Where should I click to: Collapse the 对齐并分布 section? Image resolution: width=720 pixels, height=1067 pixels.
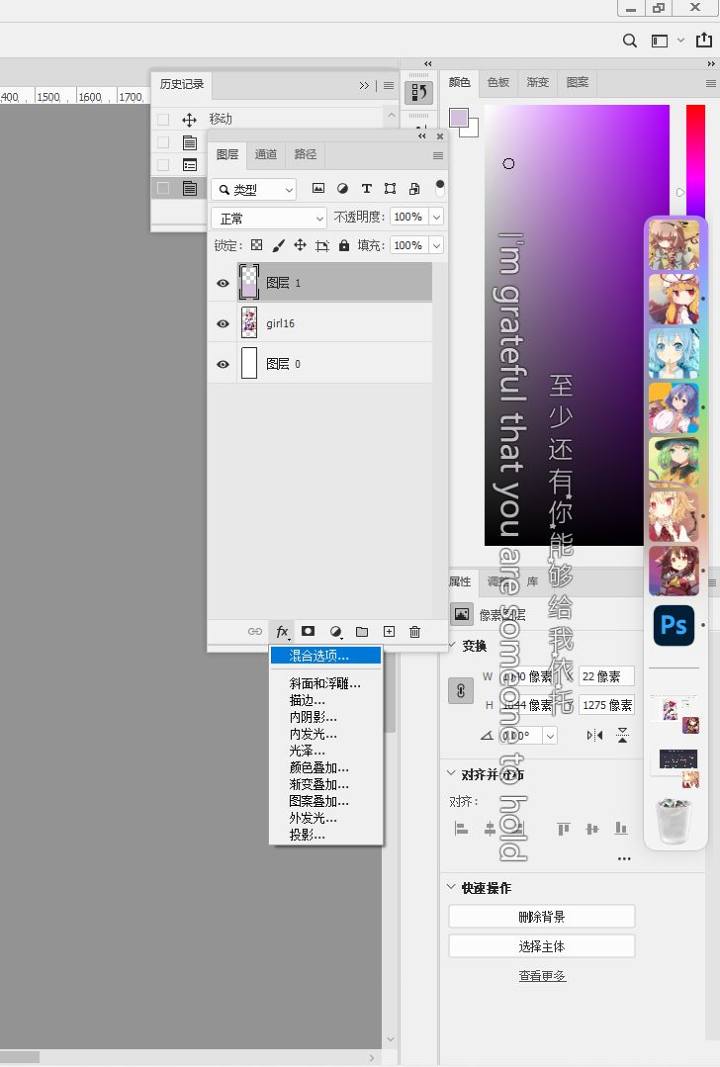[x=451, y=773]
